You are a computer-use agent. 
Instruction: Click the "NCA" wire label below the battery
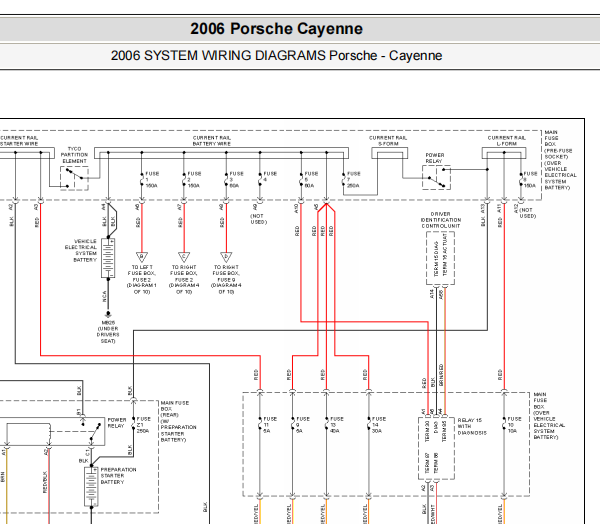point(104,297)
